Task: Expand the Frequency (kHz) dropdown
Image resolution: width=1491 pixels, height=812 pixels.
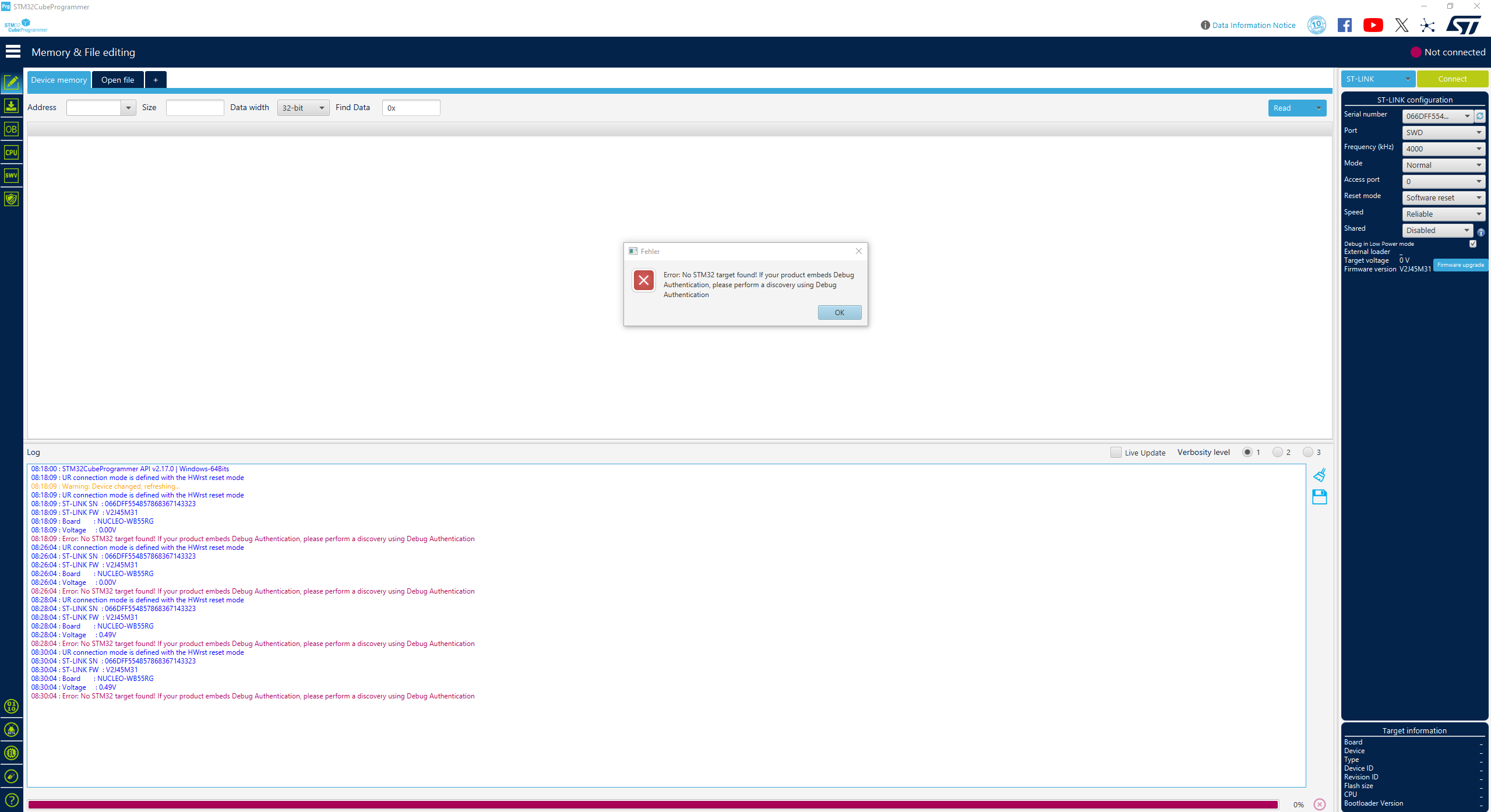Action: tap(1443, 149)
